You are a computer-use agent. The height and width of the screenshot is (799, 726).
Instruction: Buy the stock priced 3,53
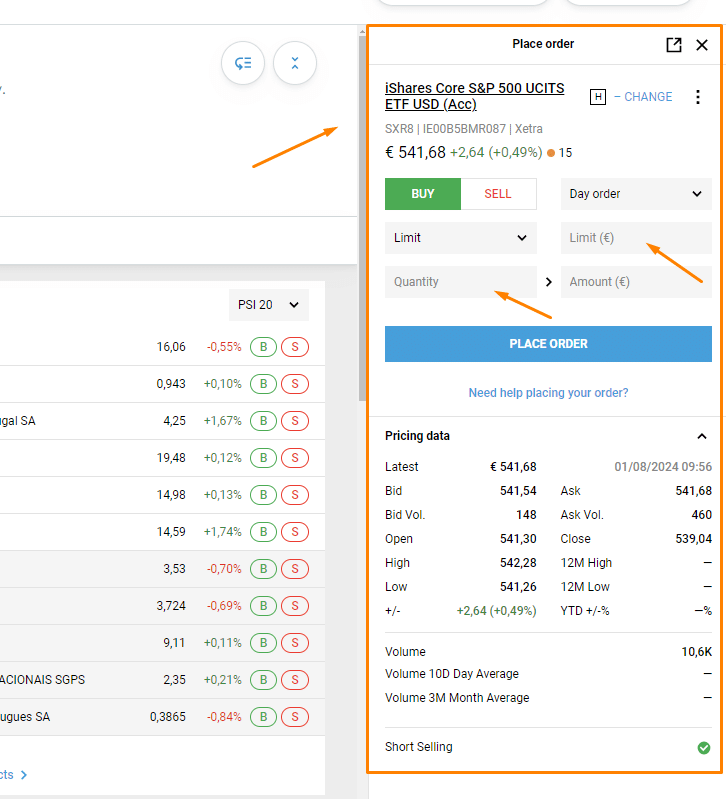tap(263, 569)
